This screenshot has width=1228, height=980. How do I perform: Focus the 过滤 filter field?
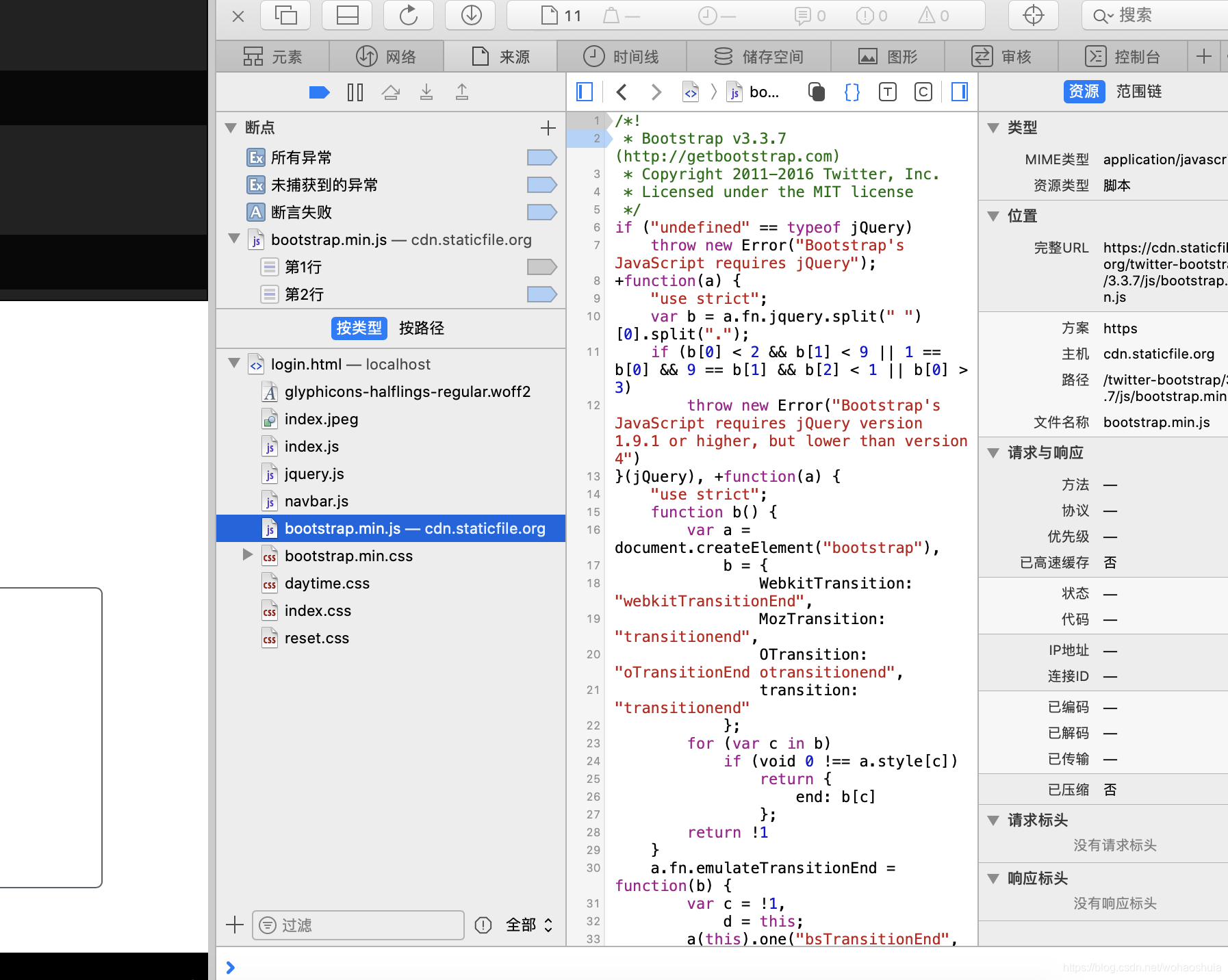pyautogui.click(x=358, y=925)
